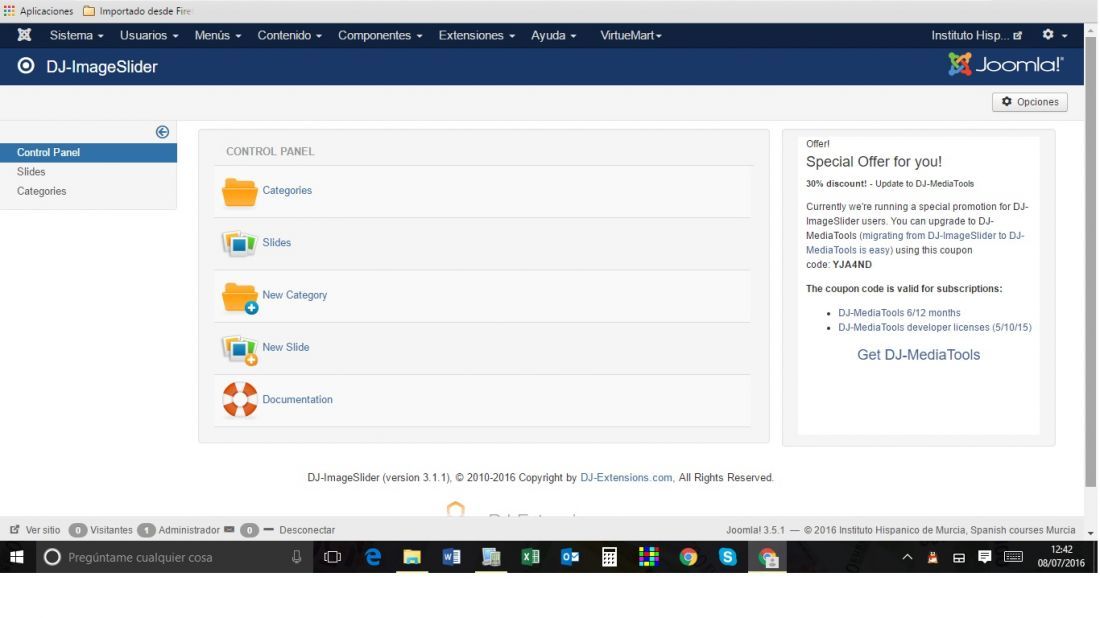
Task: Open Calculator from the taskbar
Action: [x=609, y=557]
